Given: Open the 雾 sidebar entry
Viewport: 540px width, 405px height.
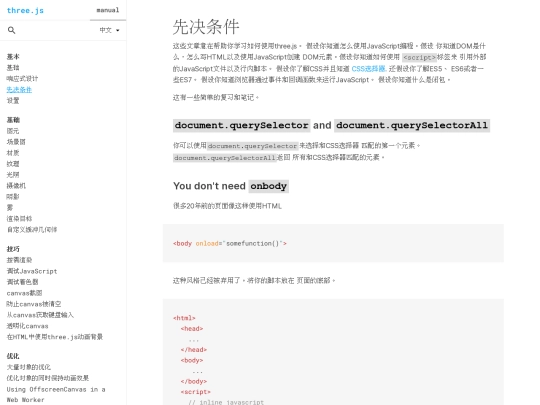Looking at the screenshot, I should point(10,208).
